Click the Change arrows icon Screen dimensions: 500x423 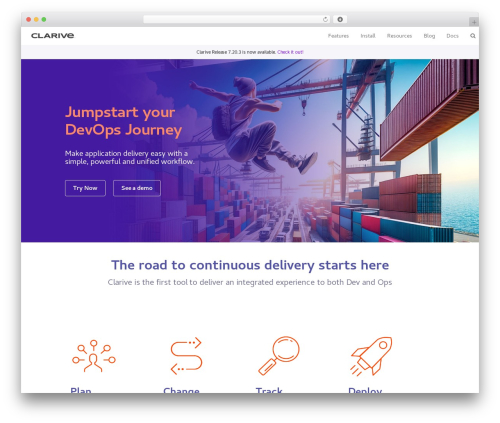pos(186,356)
